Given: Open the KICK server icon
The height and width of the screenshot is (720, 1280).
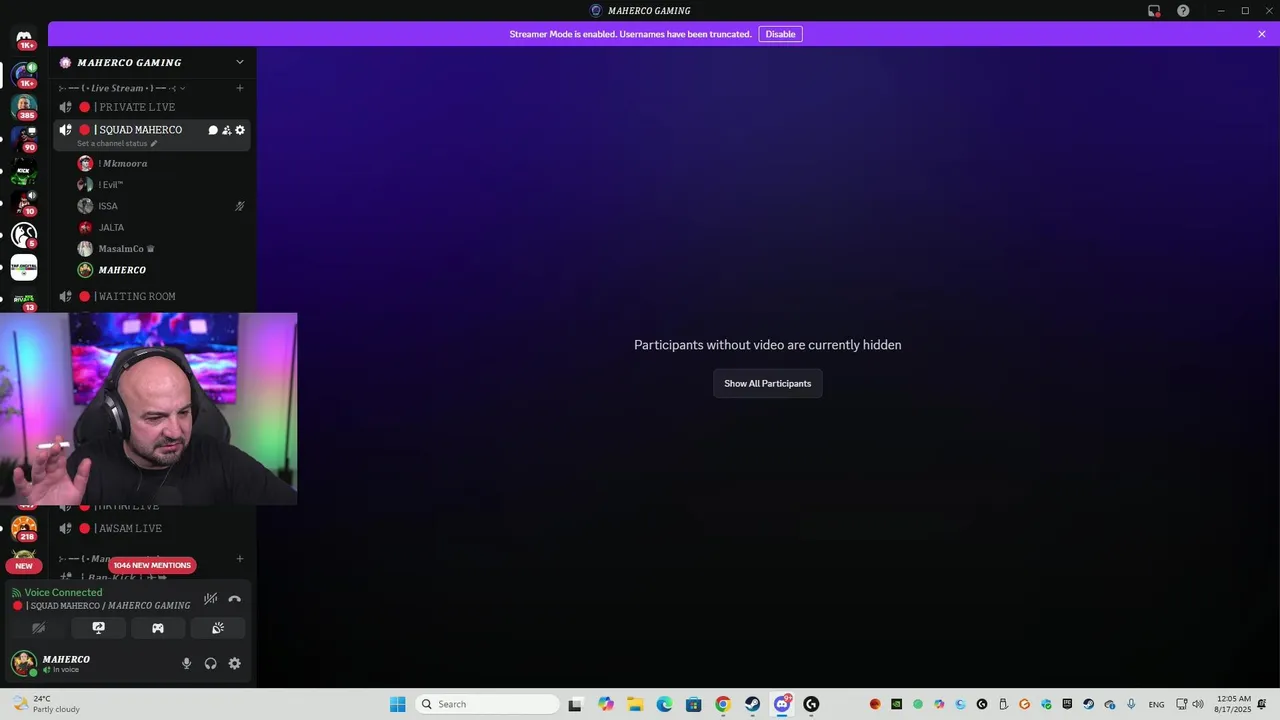Looking at the screenshot, I should [24, 171].
